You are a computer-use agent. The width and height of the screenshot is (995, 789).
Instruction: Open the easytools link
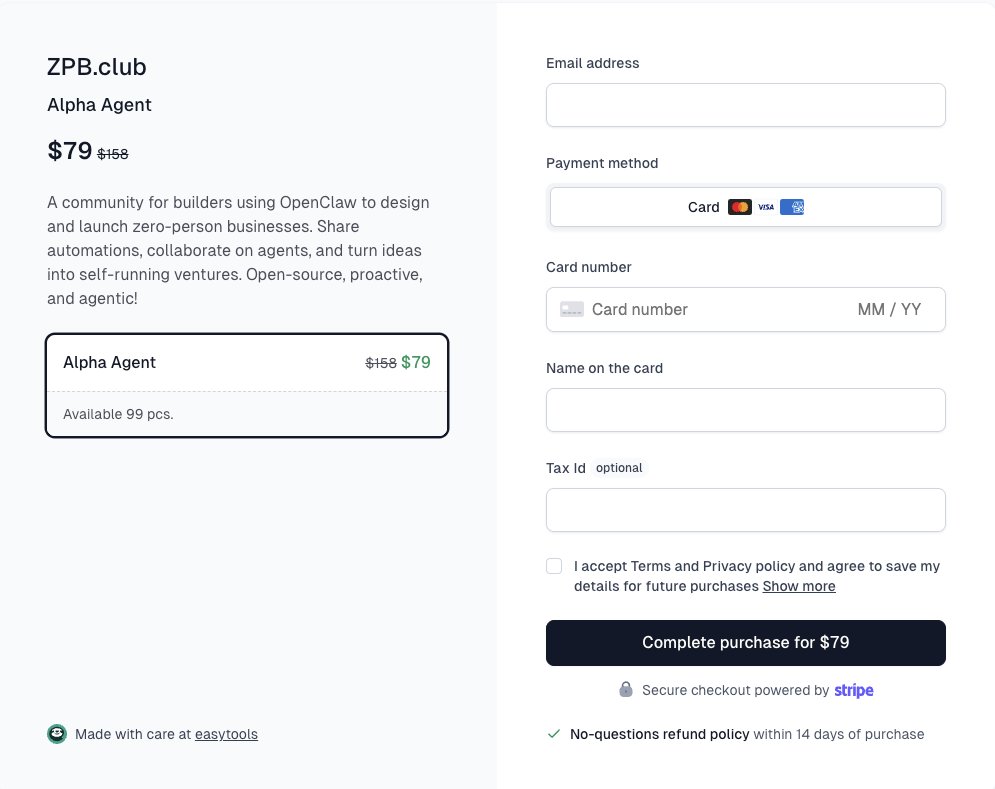point(226,734)
